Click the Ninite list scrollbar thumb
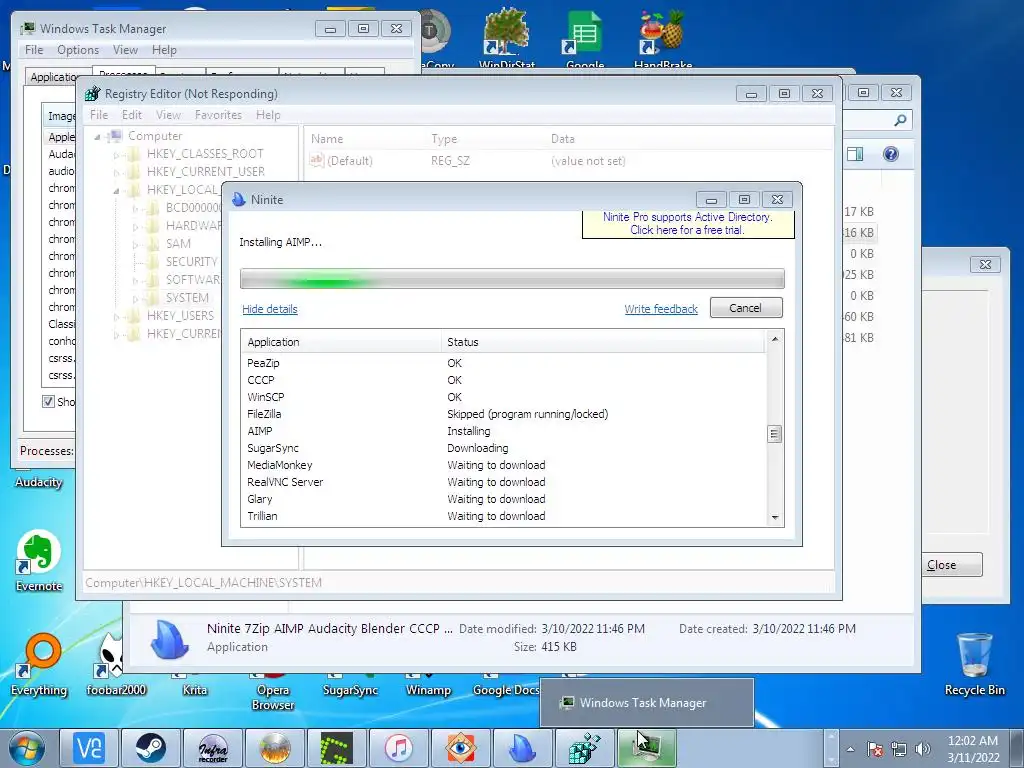 pos(775,434)
